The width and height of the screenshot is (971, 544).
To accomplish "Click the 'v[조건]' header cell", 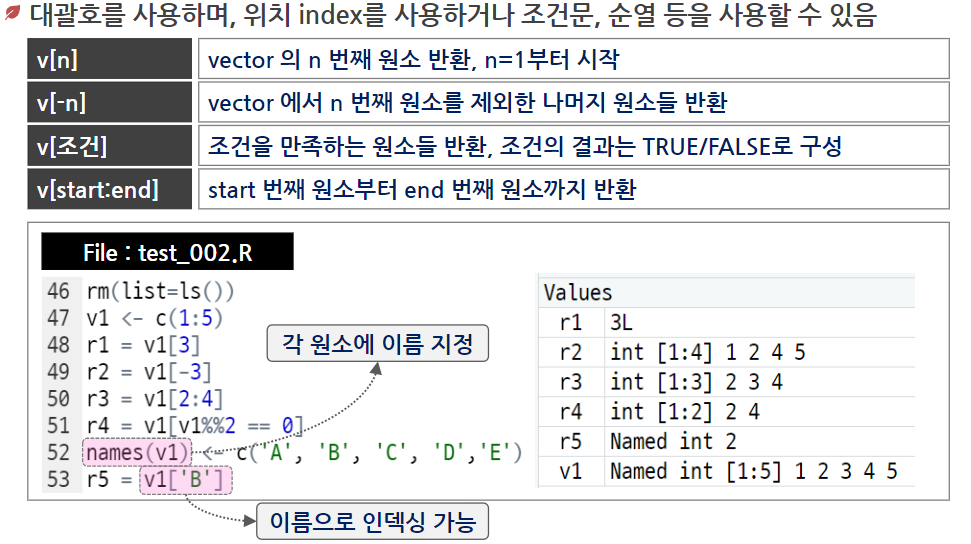I will pos(110,146).
